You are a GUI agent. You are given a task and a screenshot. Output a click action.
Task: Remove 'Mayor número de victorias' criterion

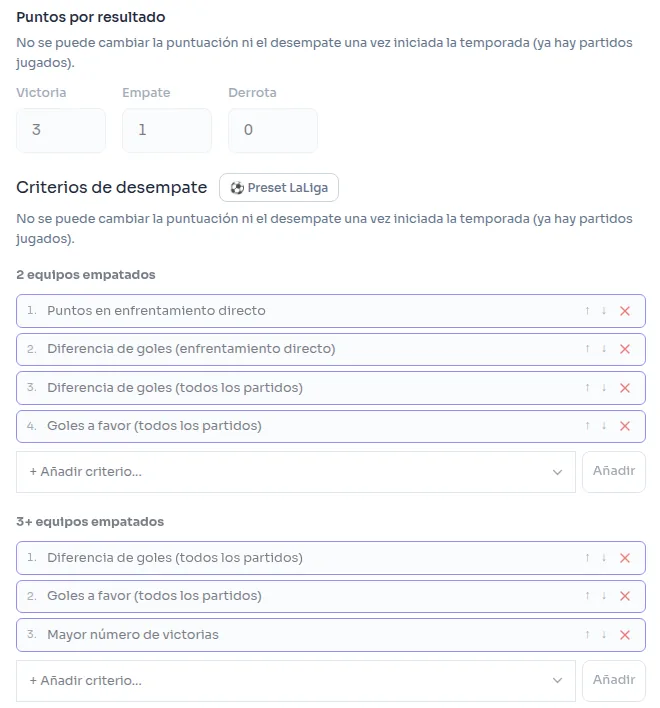[x=625, y=635]
